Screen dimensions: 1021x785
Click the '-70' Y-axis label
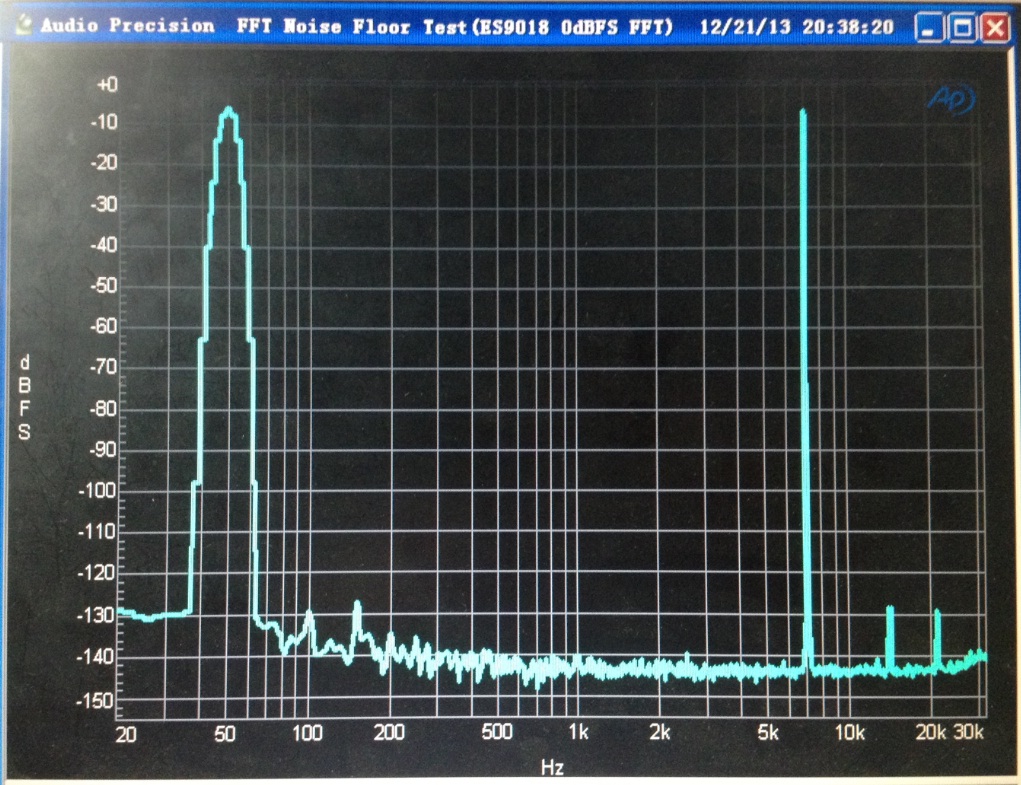coord(104,367)
